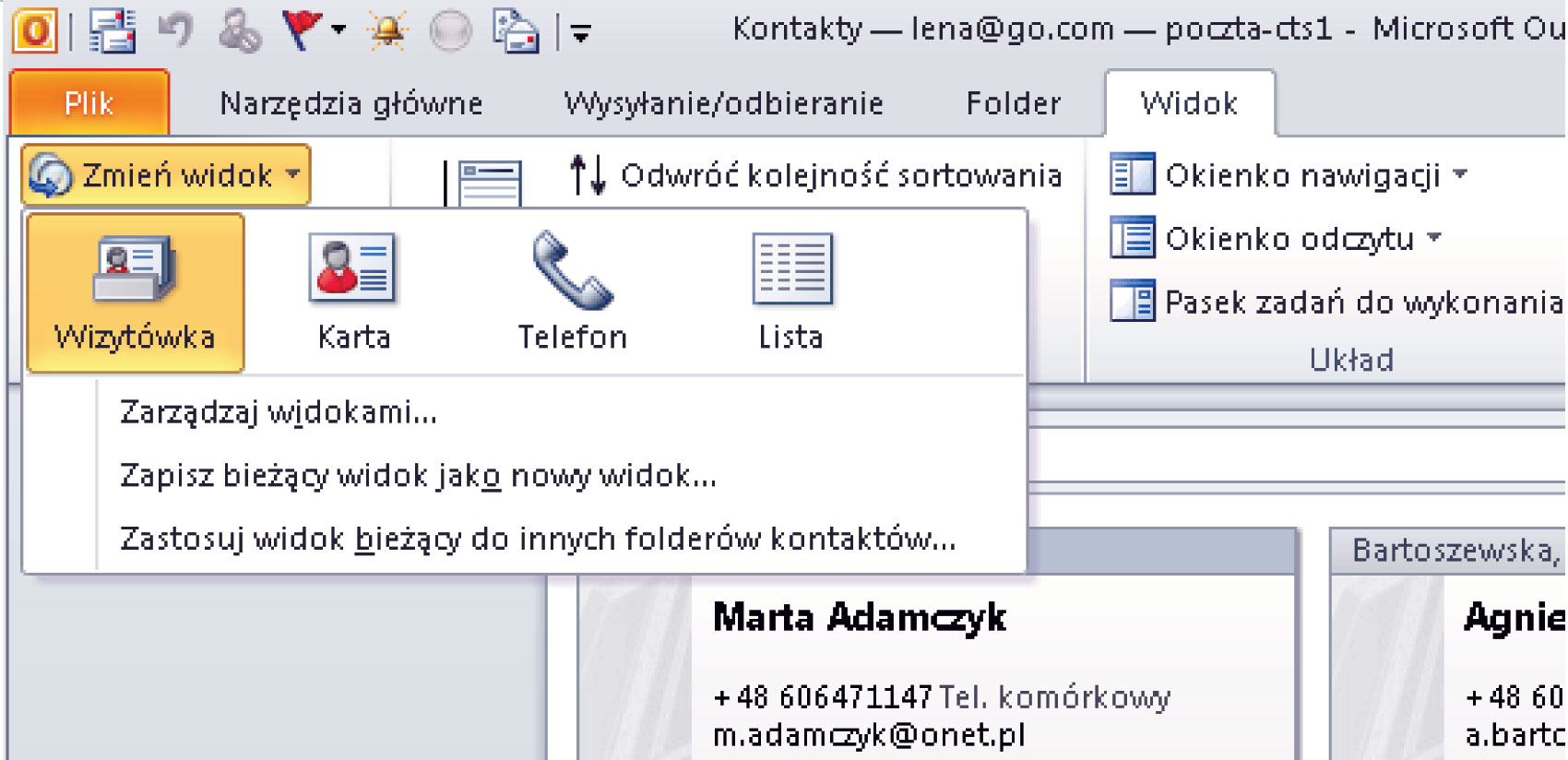Click the reminder bell icon
1568x760 pixels.
coord(386,31)
